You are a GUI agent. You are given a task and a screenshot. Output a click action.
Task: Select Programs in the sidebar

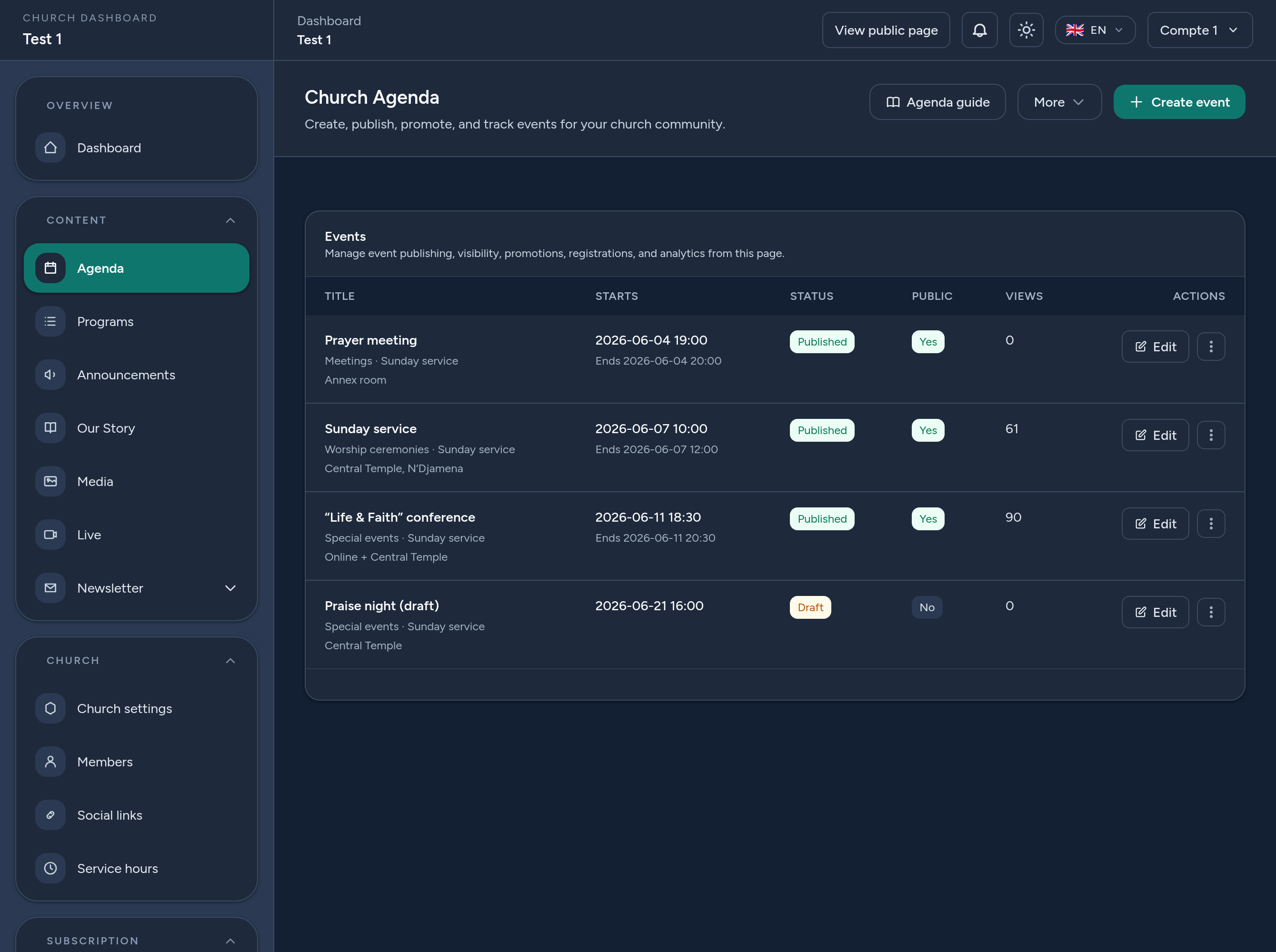tap(137, 322)
